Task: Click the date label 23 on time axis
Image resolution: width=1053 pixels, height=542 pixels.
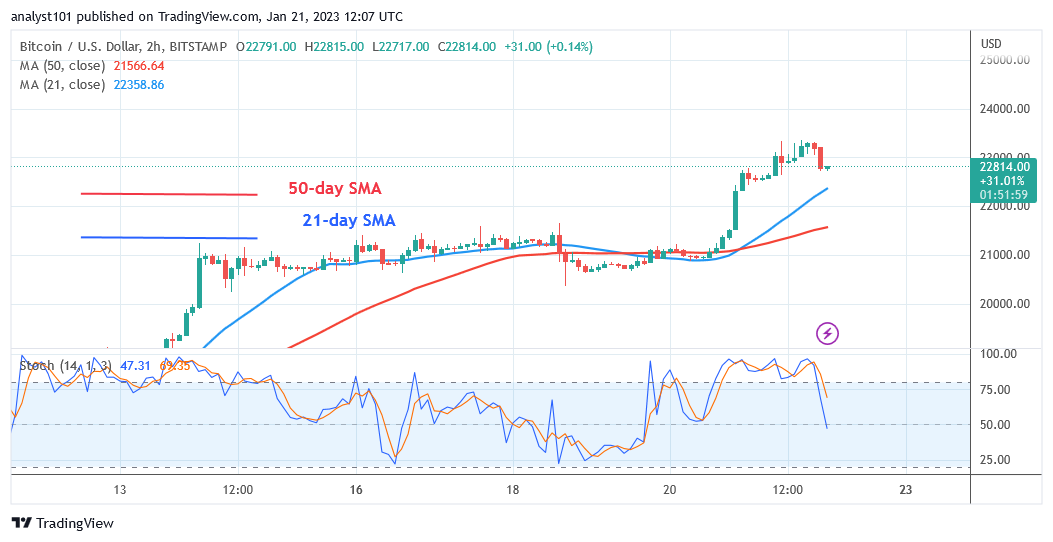Action: 905,490
